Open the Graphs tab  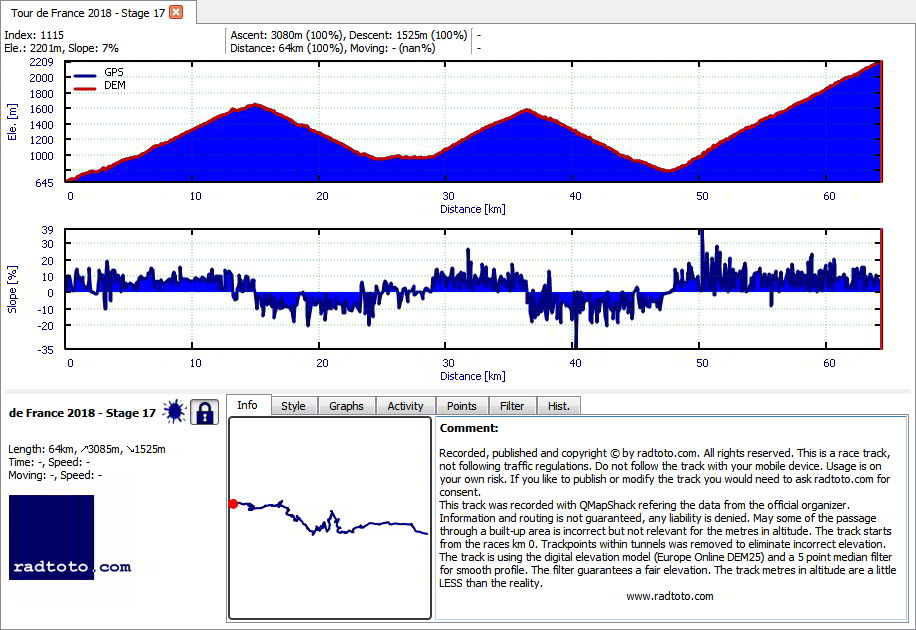346,406
